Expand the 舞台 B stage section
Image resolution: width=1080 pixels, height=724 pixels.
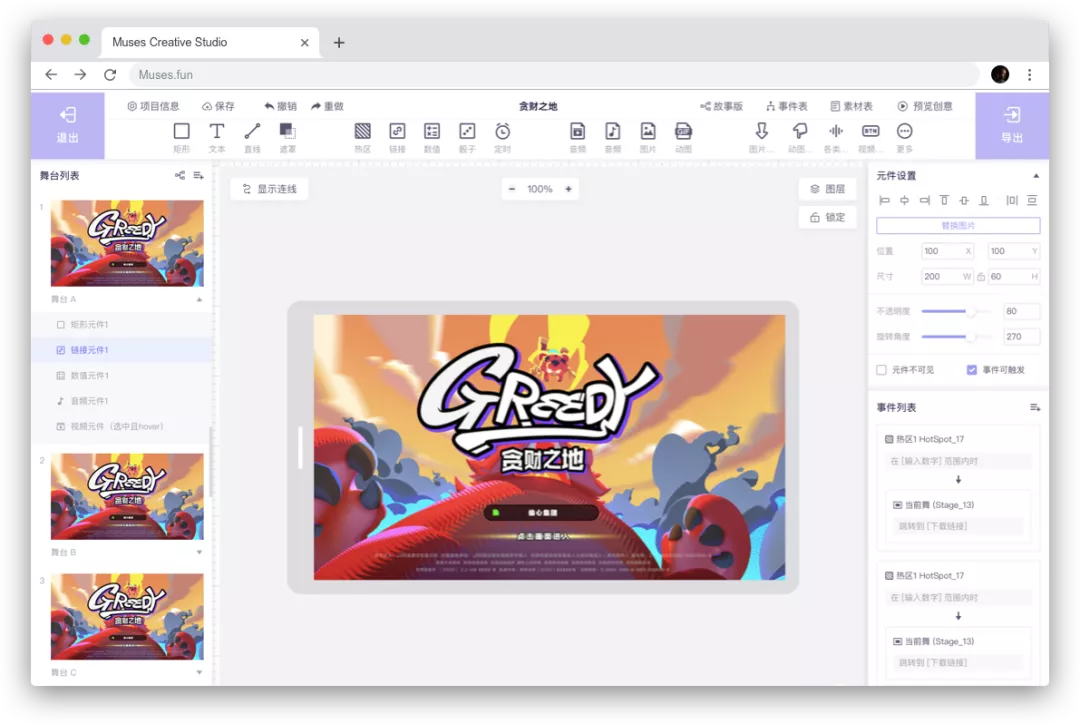coord(199,552)
